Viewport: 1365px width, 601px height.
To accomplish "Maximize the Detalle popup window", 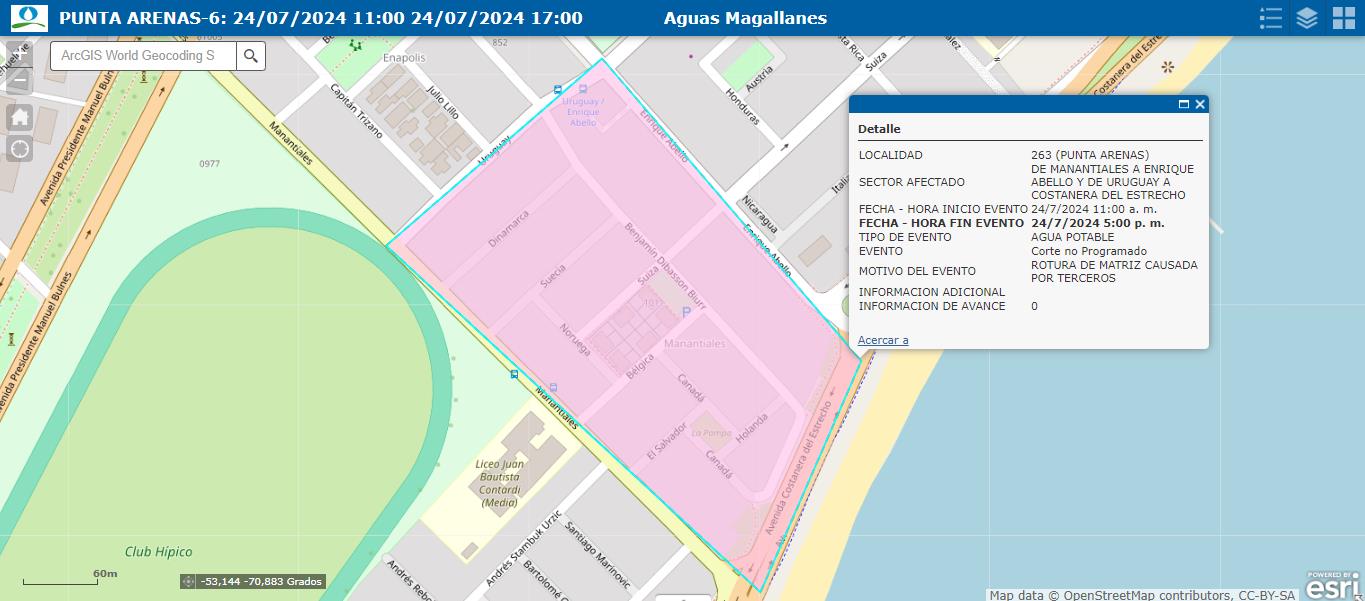I will coord(1184,104).
